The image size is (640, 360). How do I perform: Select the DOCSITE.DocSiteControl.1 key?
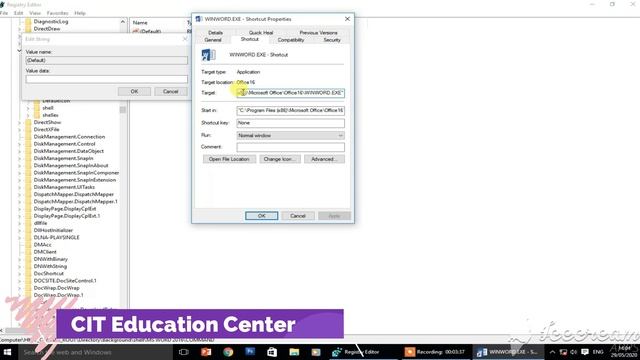65,281
